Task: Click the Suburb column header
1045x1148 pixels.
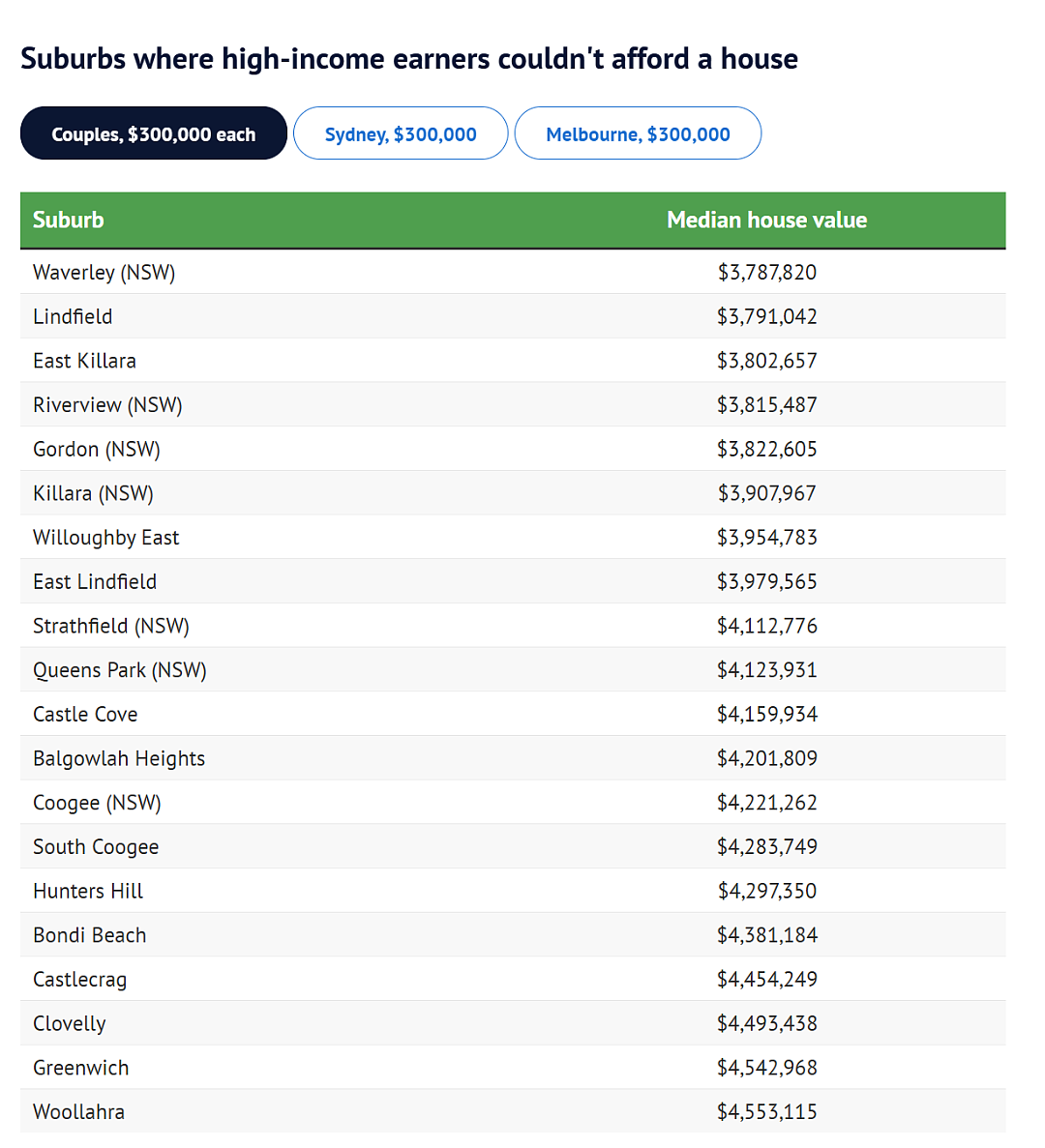Action: 68,220
